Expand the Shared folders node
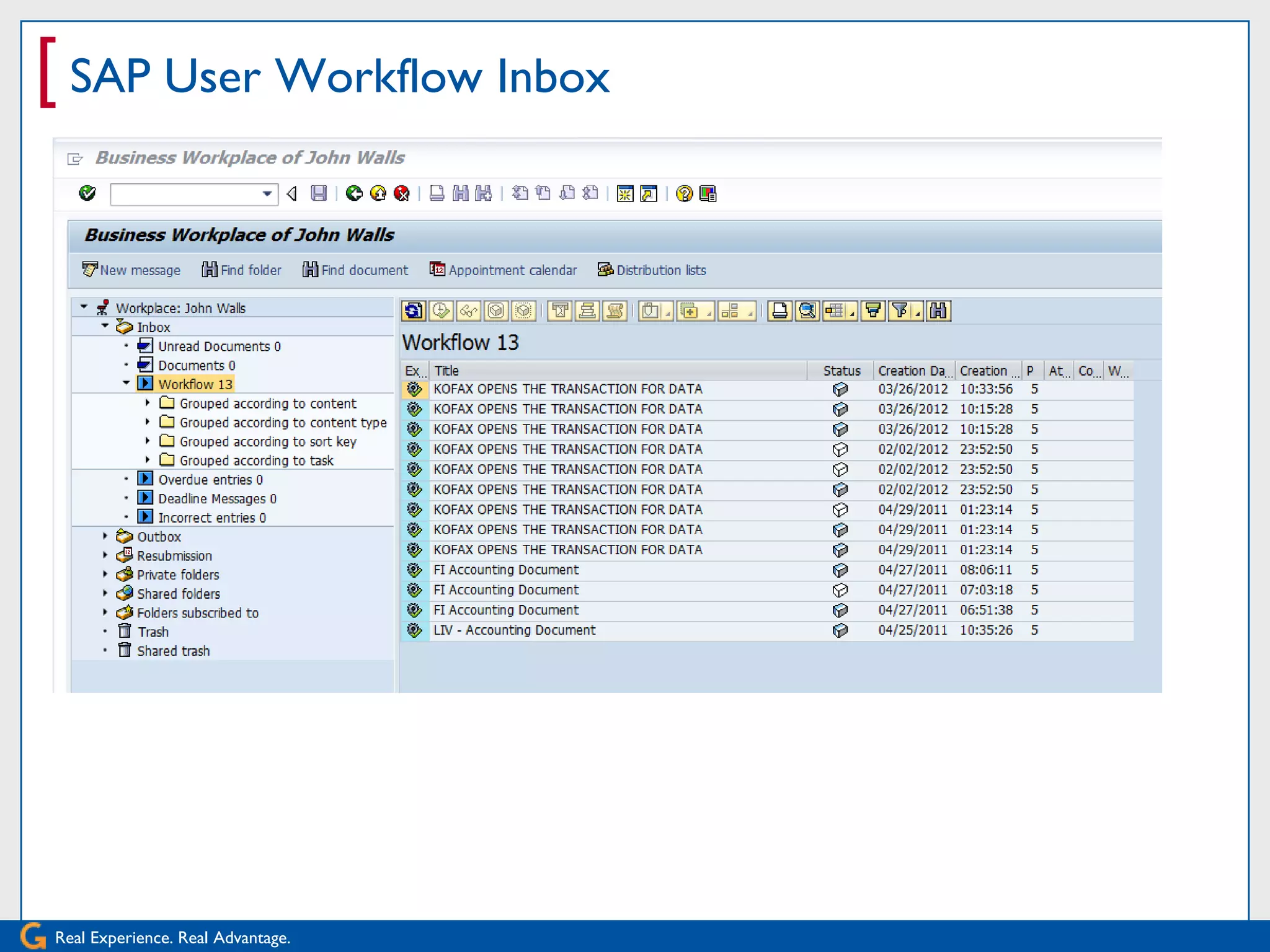The image size is (1270, 952). (105, 593)
